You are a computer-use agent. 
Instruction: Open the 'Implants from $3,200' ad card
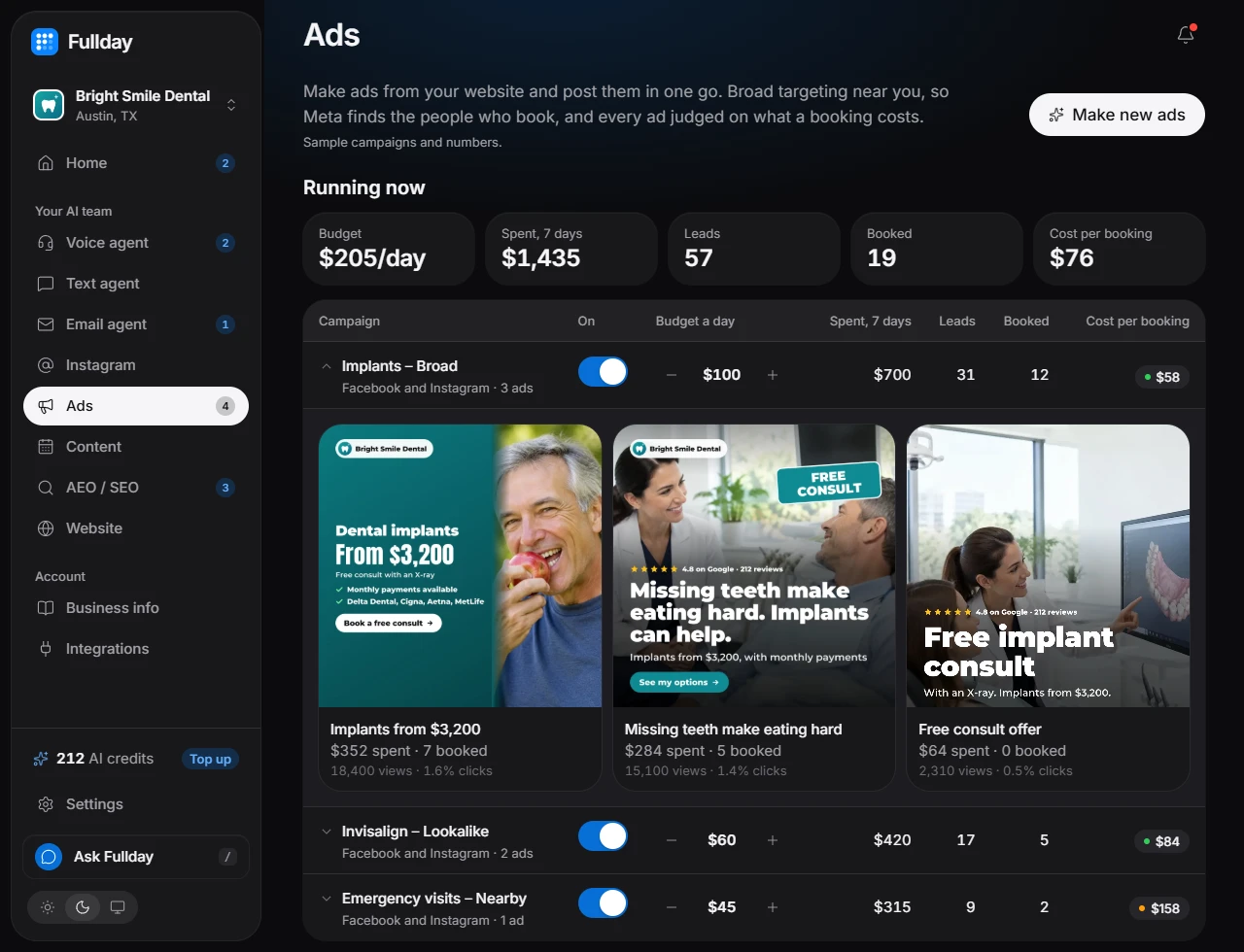pyautogui.click(x=460, y=607)
